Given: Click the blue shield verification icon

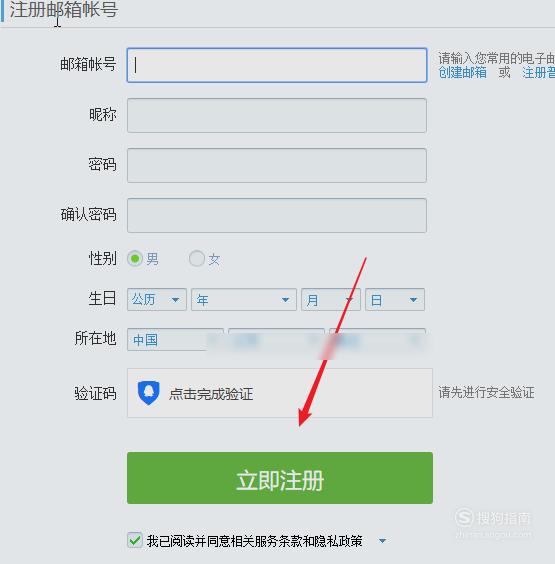Looking at the screenshot, I should tap(149, 392).
